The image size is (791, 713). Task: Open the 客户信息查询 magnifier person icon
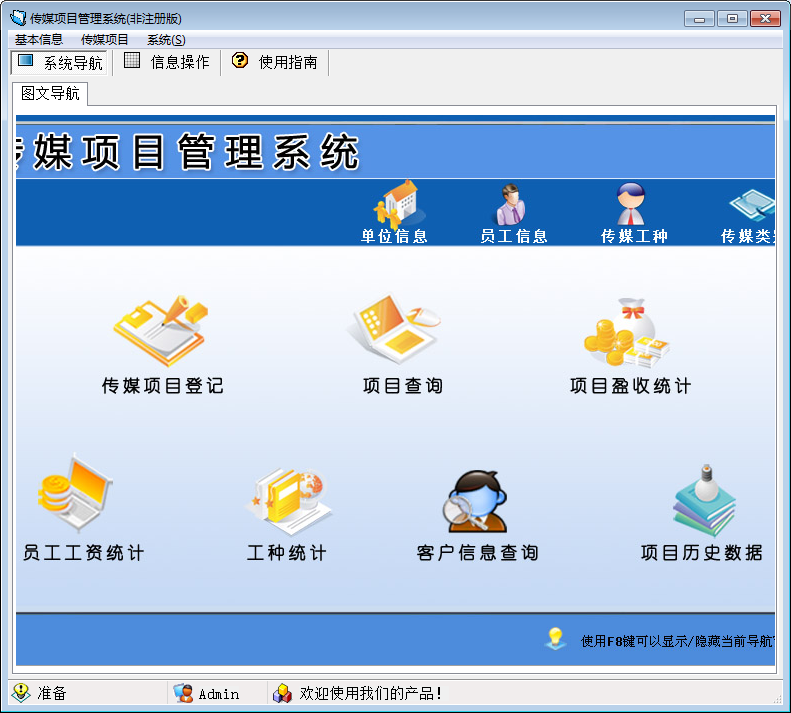475,501
